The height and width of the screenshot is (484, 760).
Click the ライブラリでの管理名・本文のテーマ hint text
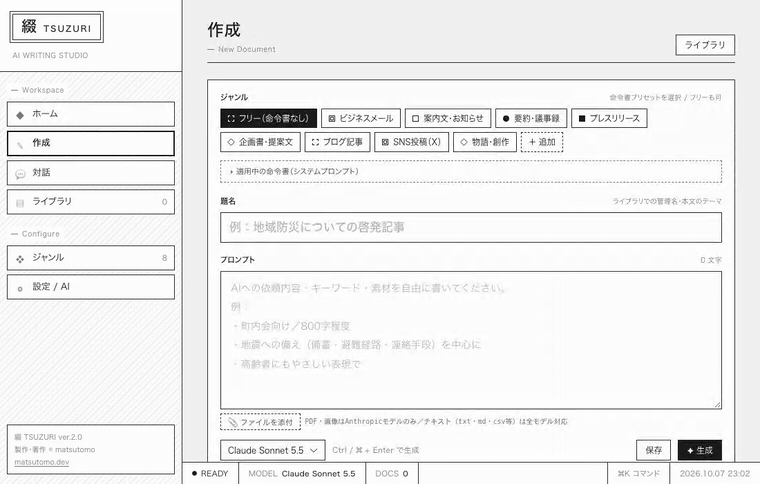667,201
